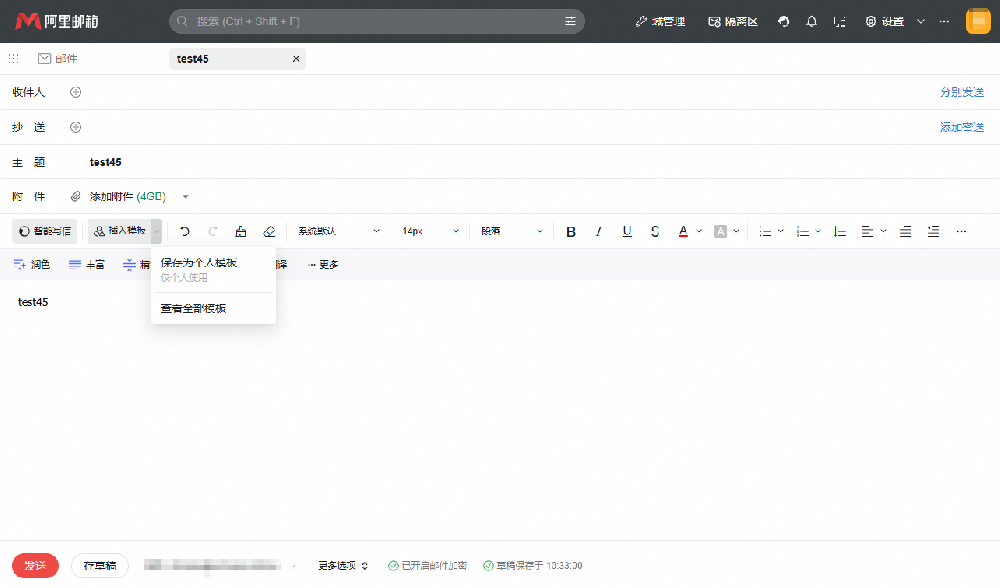Image resolution: width=1000 pixels, height=588 pixels.
Task: Open the notifications bell
Action: point(811,22)
